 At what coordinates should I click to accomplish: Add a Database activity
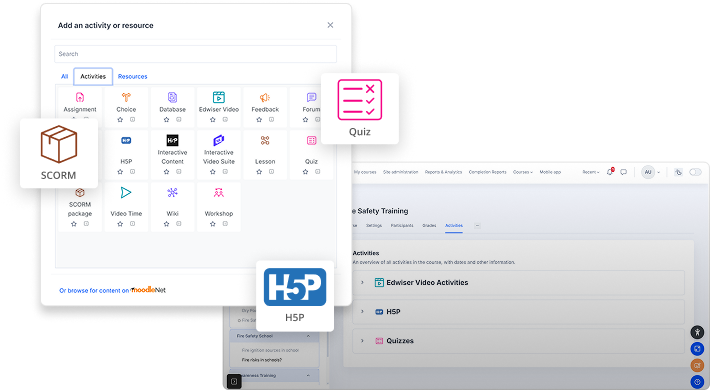173,97
